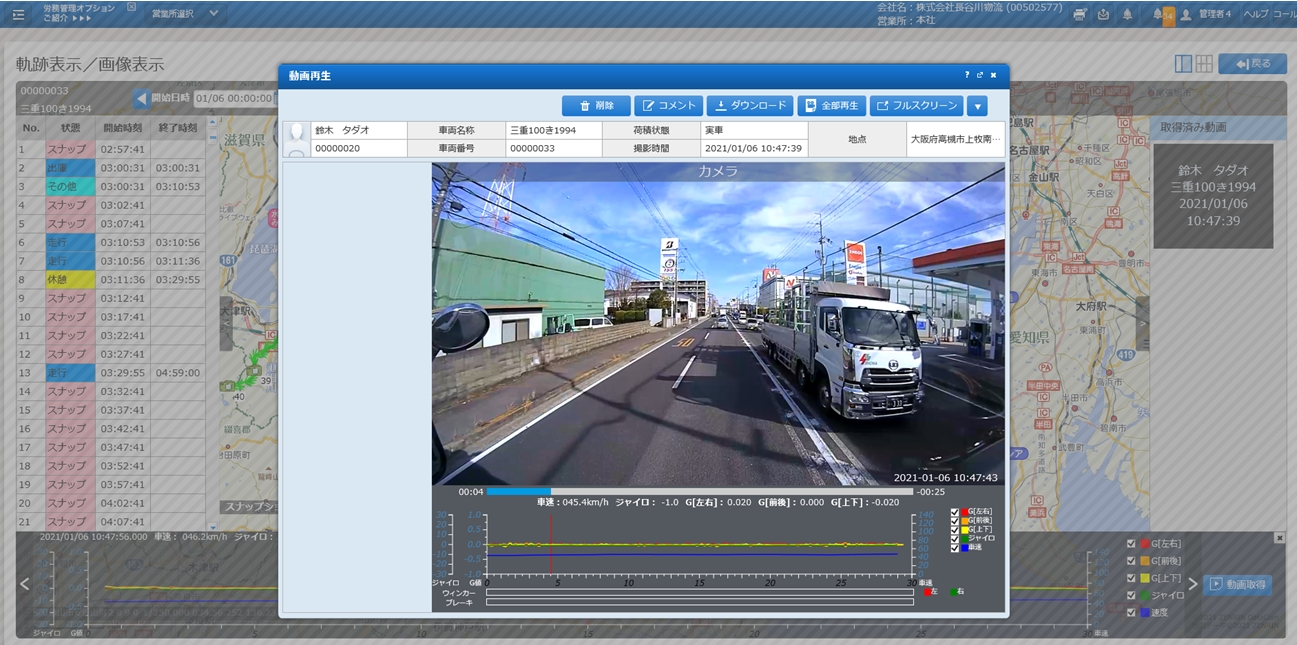
Task: Close the 労務管理オプション banner
Action: (132, 7)
